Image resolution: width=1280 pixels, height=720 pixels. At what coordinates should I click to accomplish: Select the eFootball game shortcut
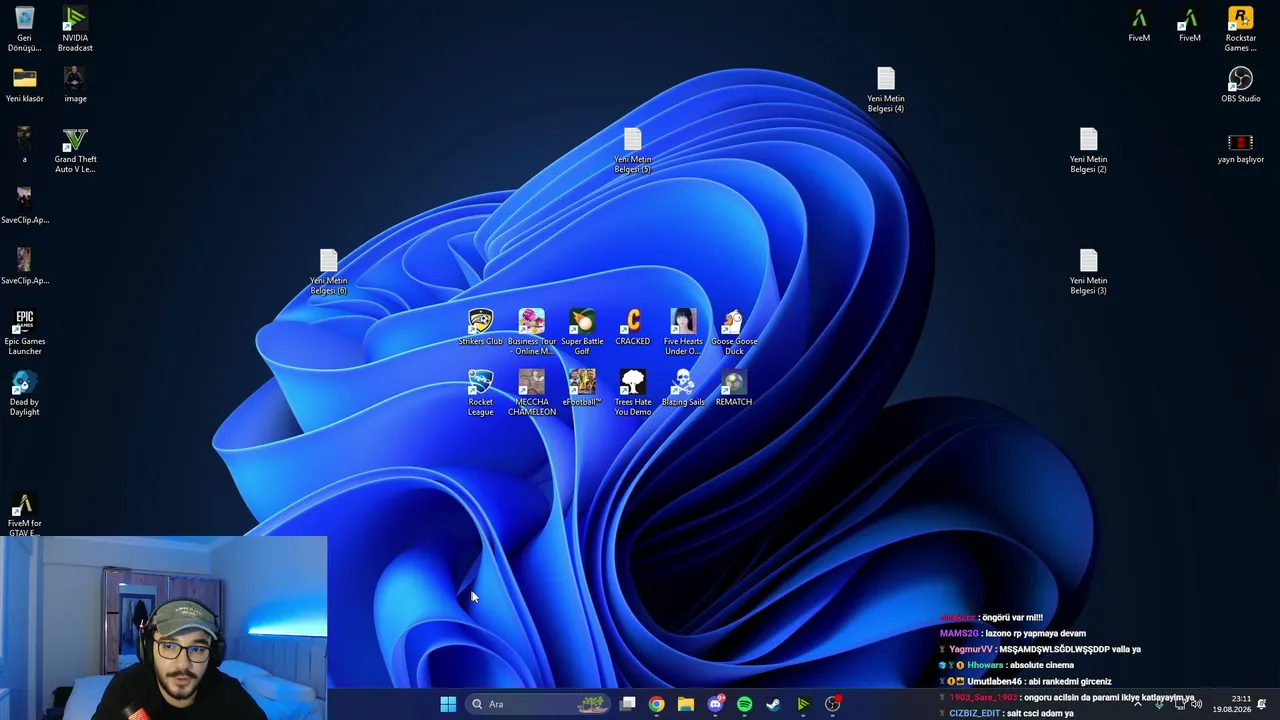(582, 389)
